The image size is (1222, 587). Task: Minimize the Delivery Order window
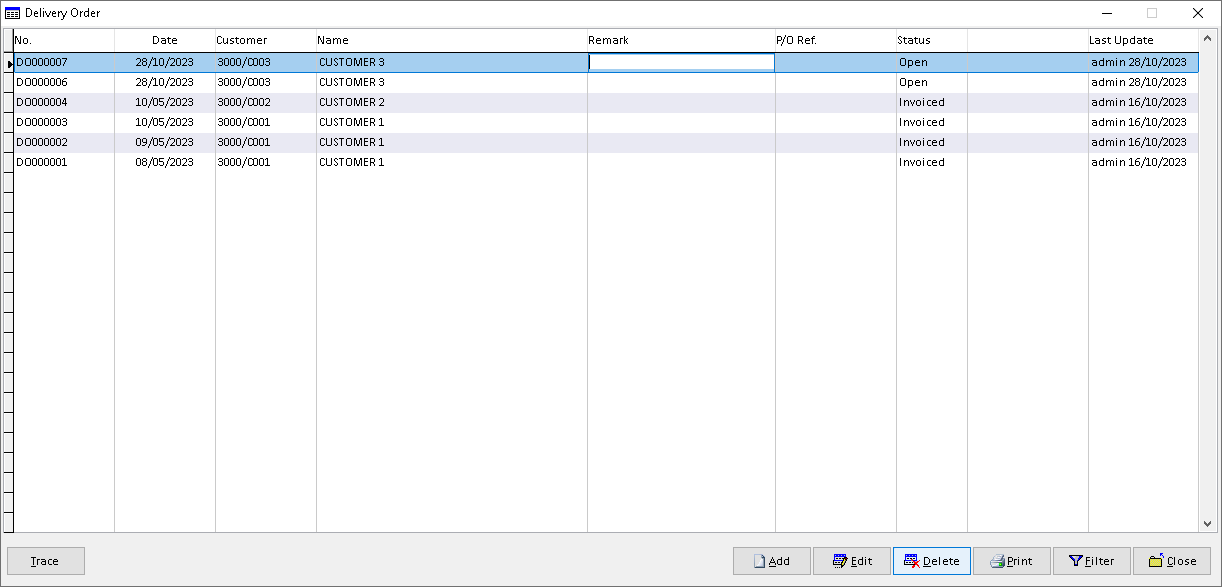point(1107,13)
